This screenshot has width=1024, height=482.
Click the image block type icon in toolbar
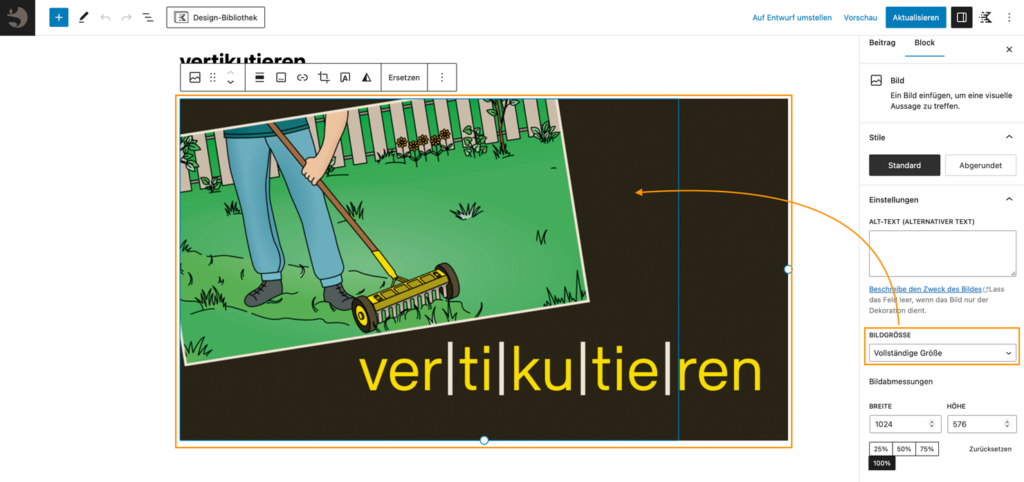(195, 77)
